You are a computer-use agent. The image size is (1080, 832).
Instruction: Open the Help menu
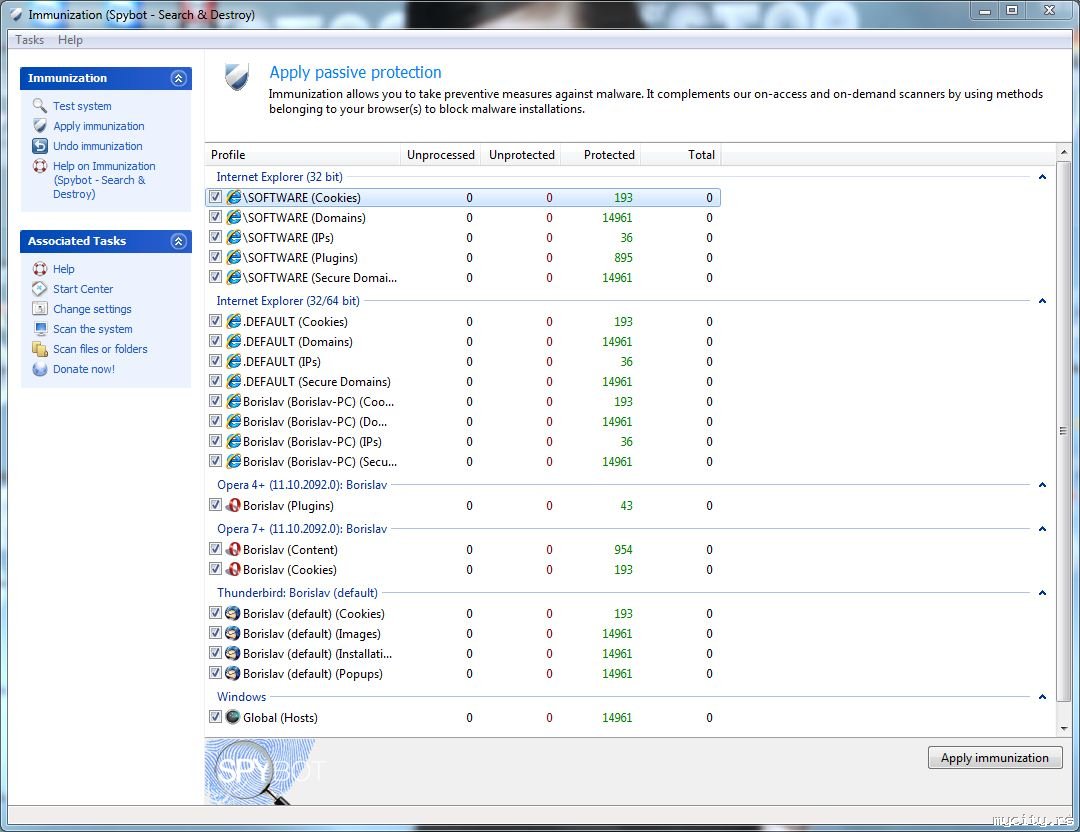point(70,40)
